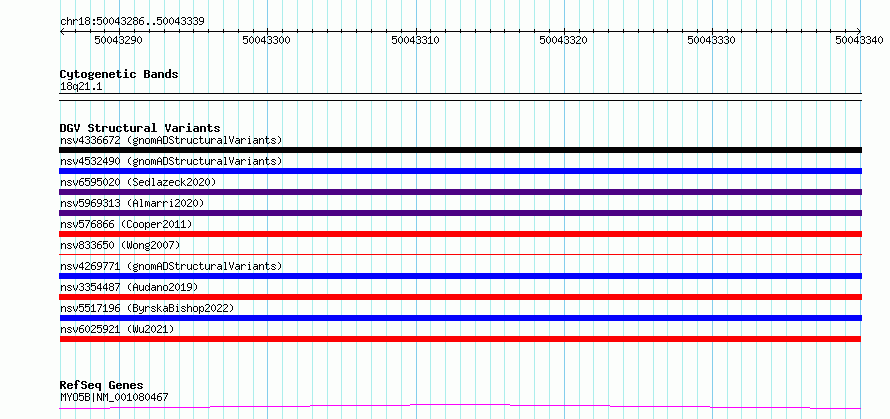Click the DGV Structural Variants track title

[x=140, y=128]
